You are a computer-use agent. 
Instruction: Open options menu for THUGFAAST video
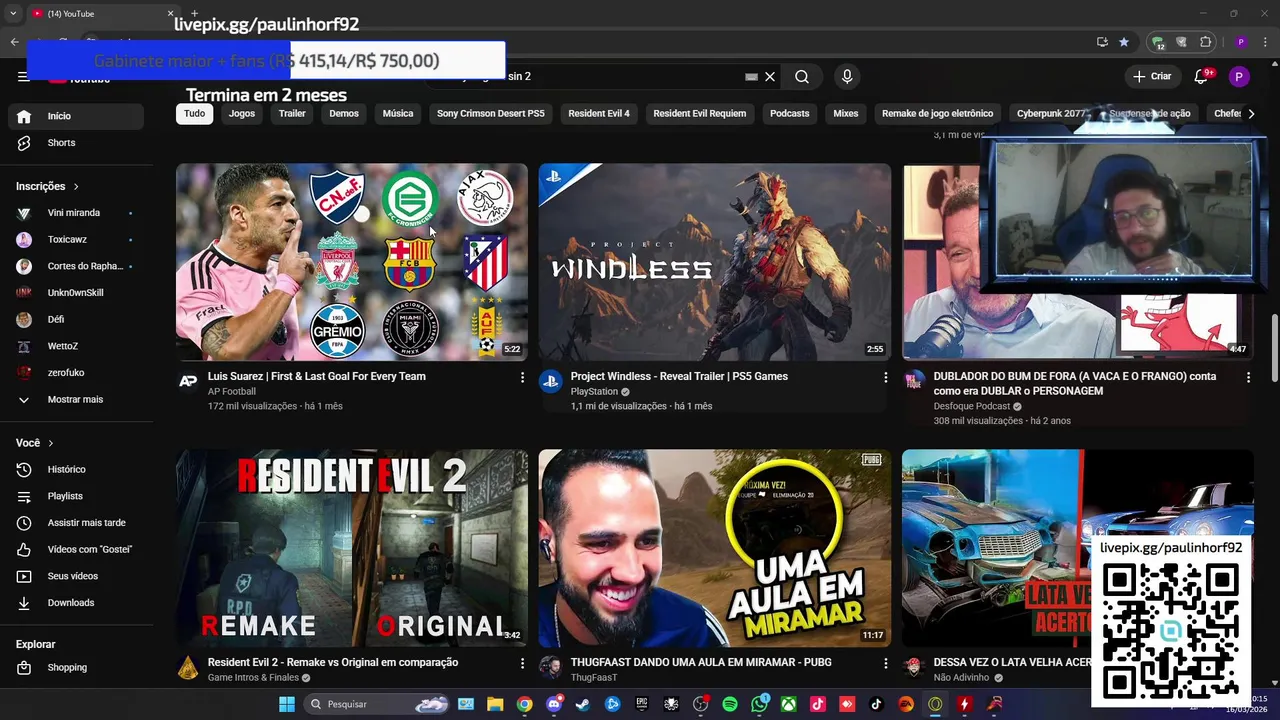[x=885, y=663]
